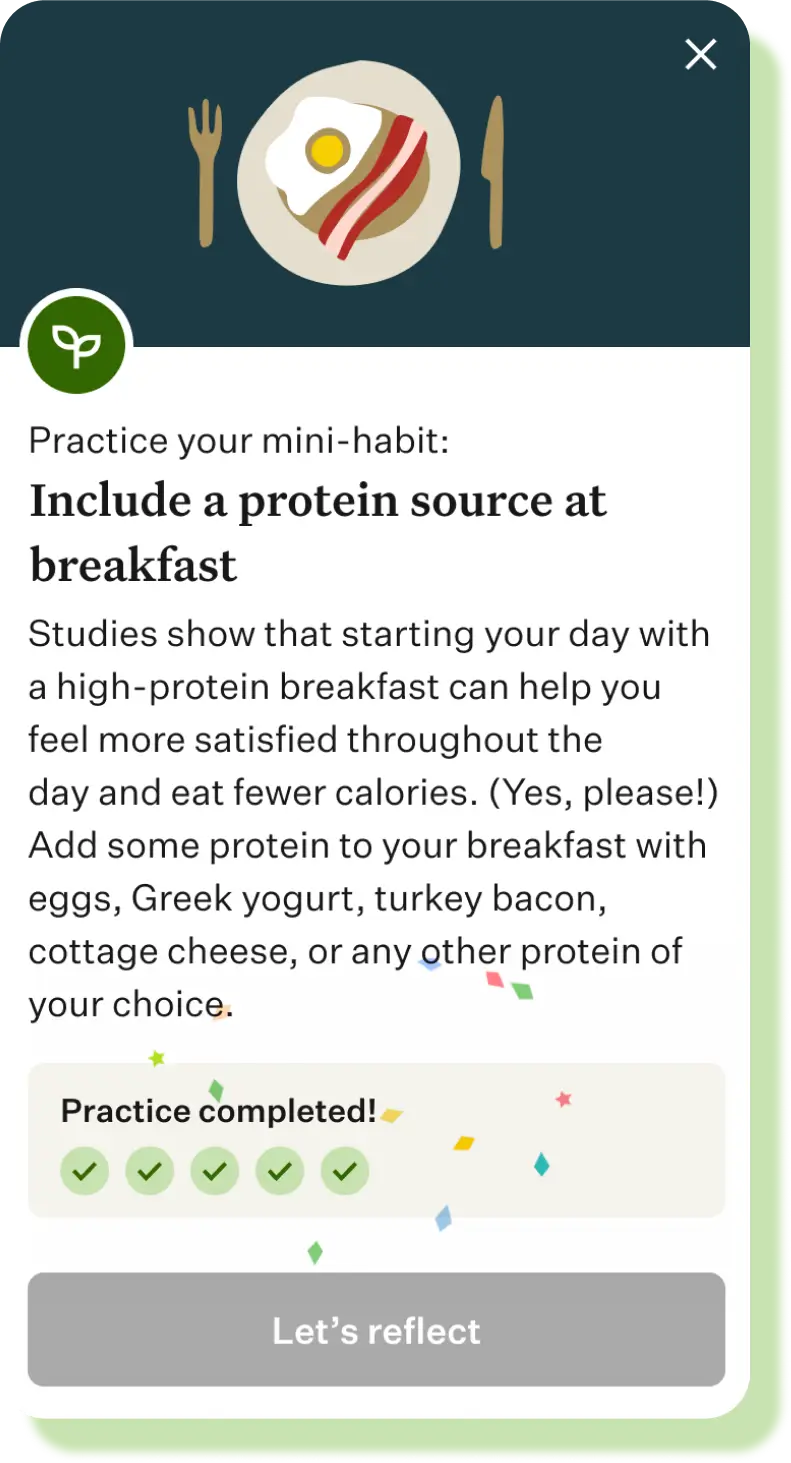Screen dimensions: 791x1463
Task: Click the "Practice your mini-habit:" label
Action: tap(239, 440)
